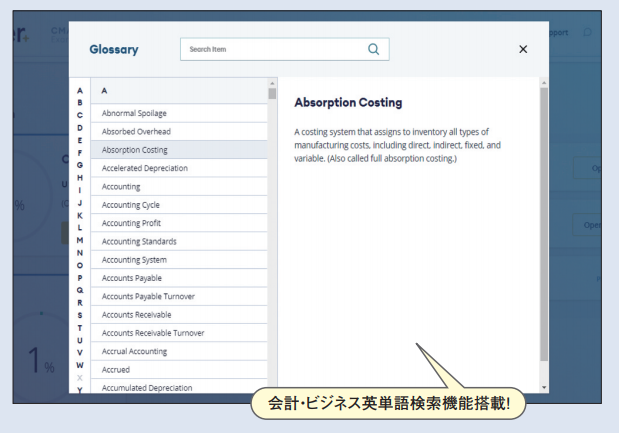Go to letter S in alphabet index
The image size is (619, 433).
pos(80,315)
